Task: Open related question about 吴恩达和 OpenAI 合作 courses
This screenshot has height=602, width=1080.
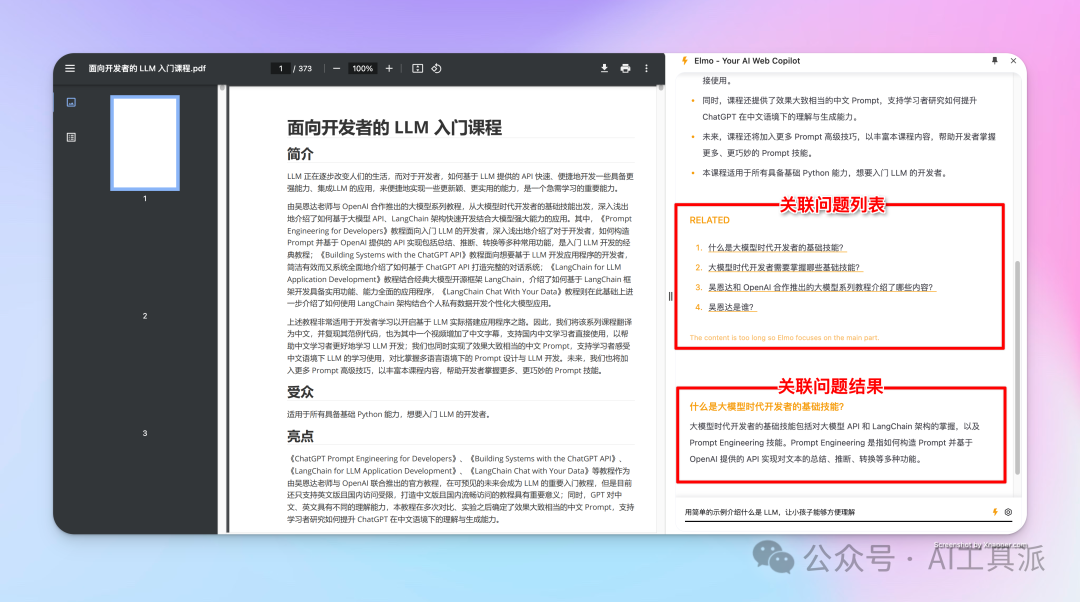Action: pos(821,287)
